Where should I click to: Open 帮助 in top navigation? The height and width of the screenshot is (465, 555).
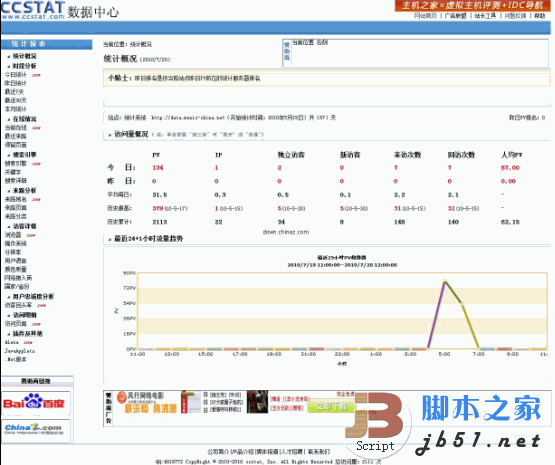click(539, 16)
